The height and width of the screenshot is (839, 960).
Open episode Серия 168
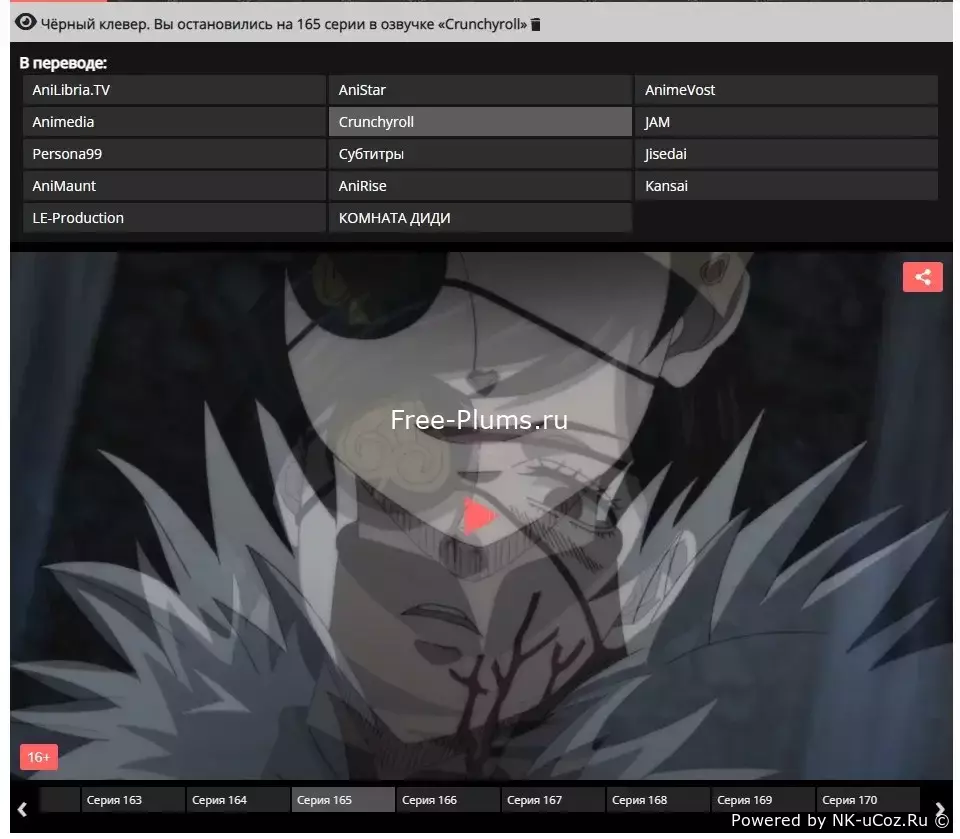[658, 800]
